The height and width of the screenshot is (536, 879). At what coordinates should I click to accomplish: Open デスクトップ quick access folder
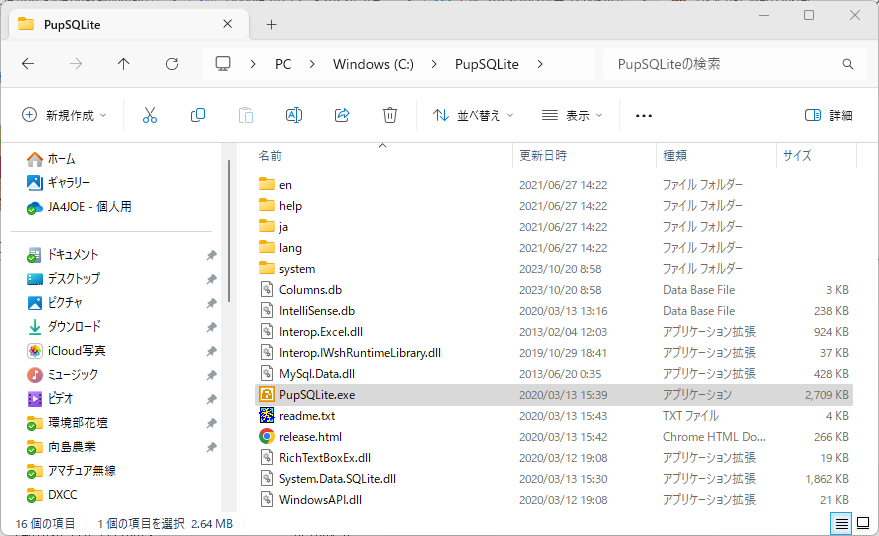[x=63, y=279]
